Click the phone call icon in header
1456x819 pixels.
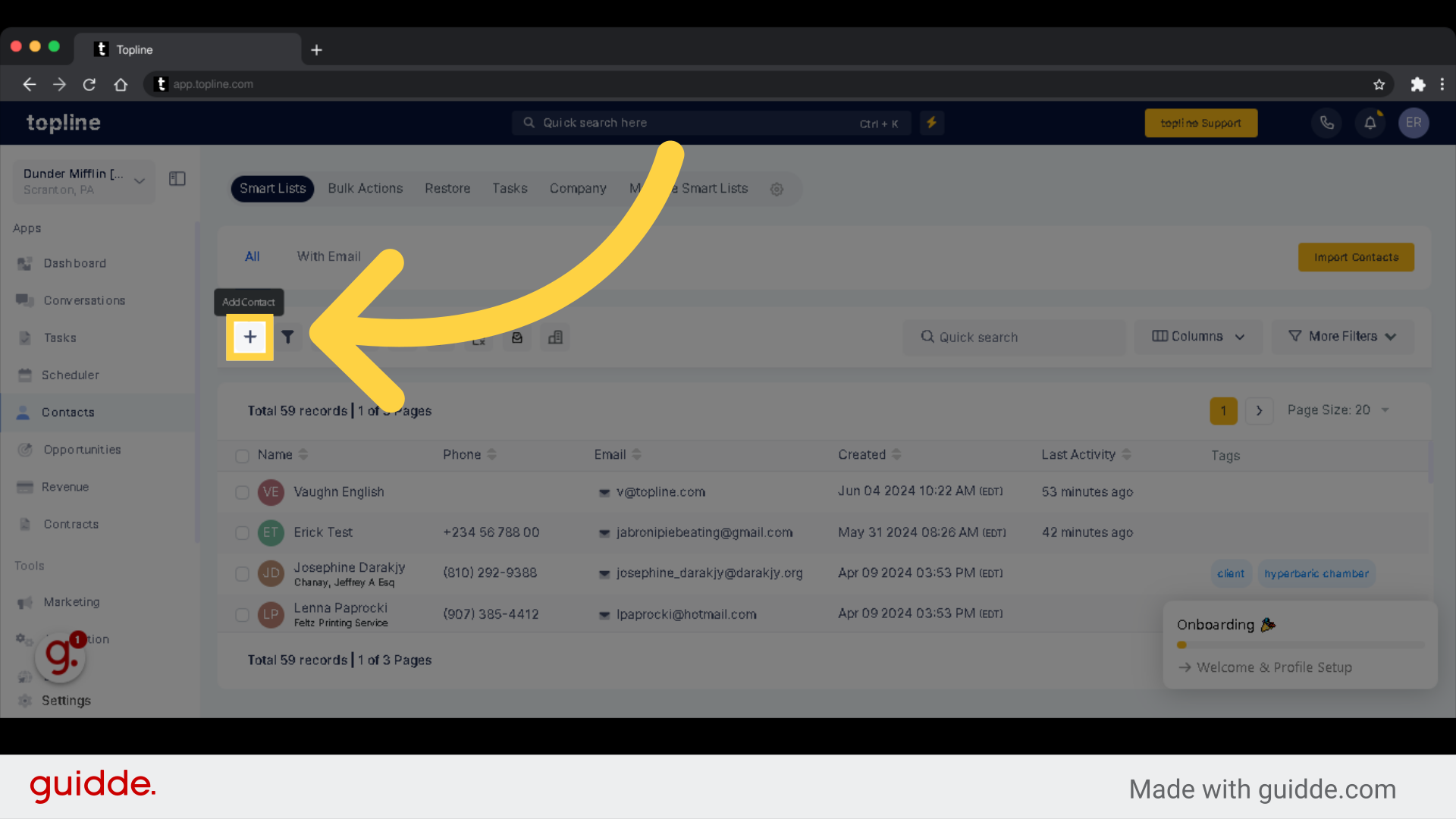(x=1327, y=122)
